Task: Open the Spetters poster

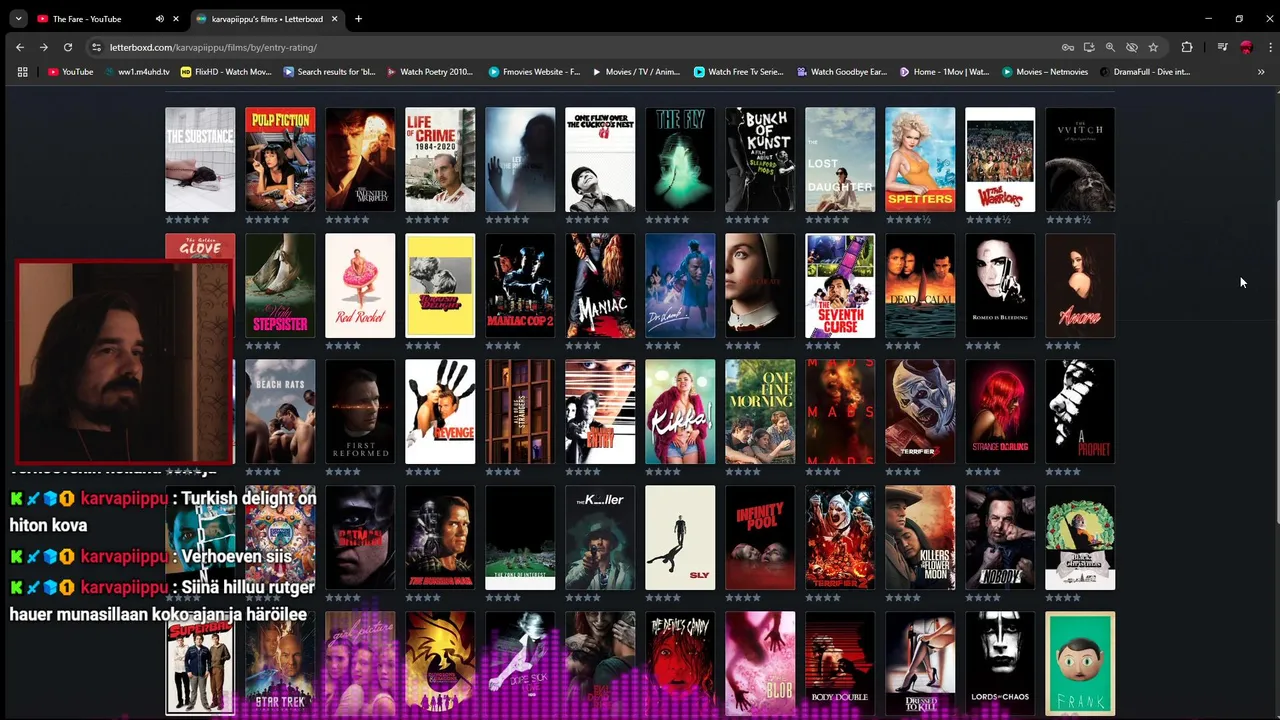Action: click(920, 160)
